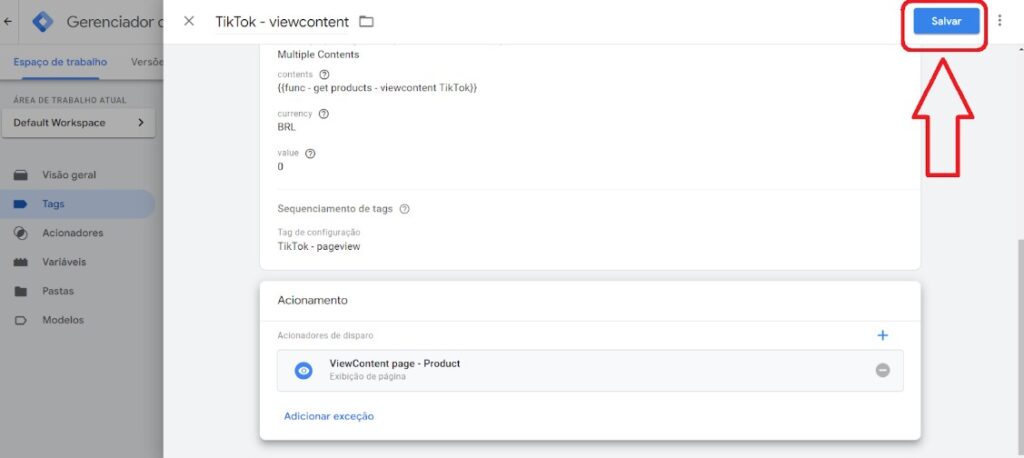Switch to Espaço de trabalho tab
This screenshot has height=458, width=1024.
pyautogui.click(x=60, y=62)
